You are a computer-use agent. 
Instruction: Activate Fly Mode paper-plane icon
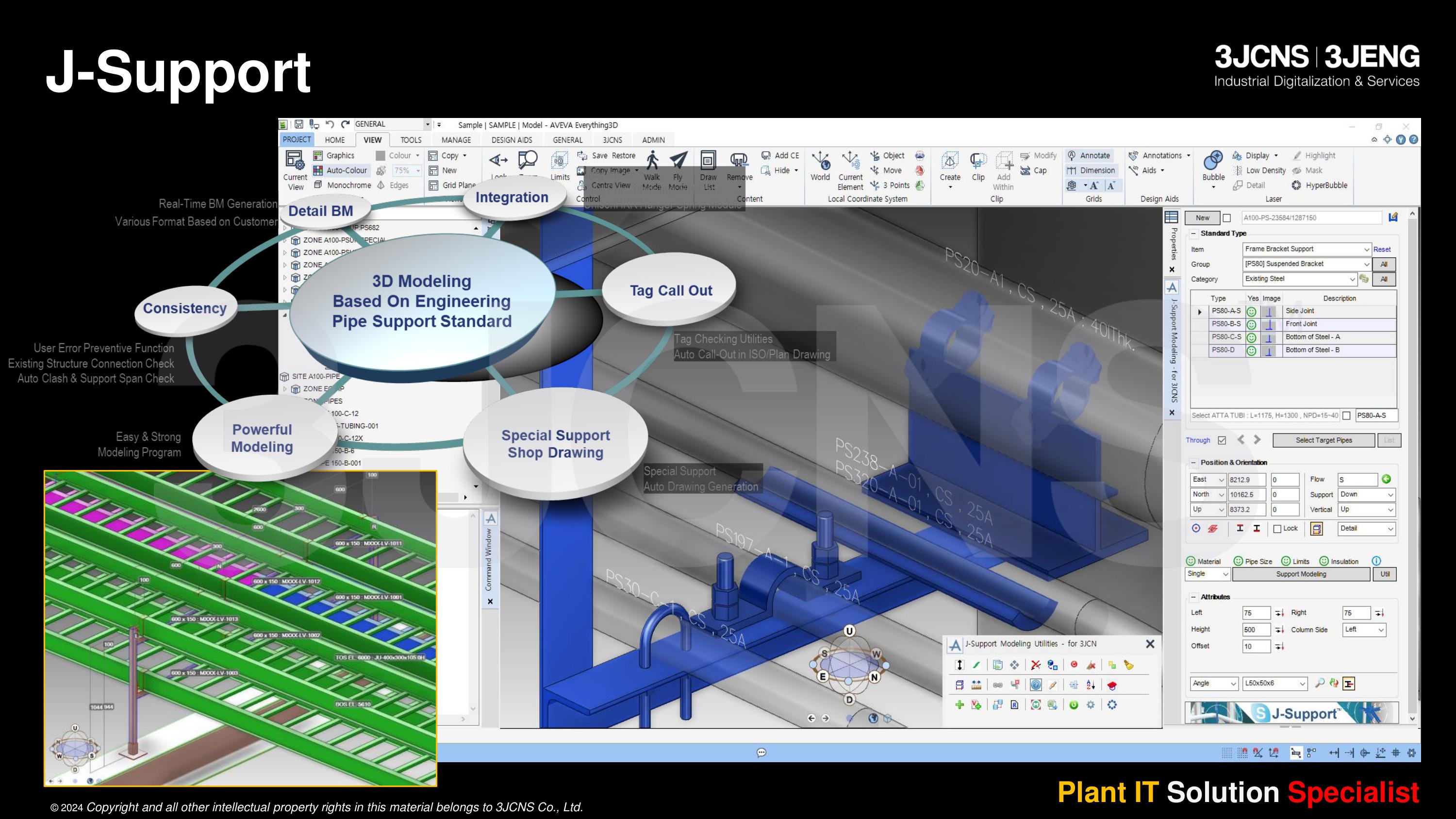click(678, 161)
